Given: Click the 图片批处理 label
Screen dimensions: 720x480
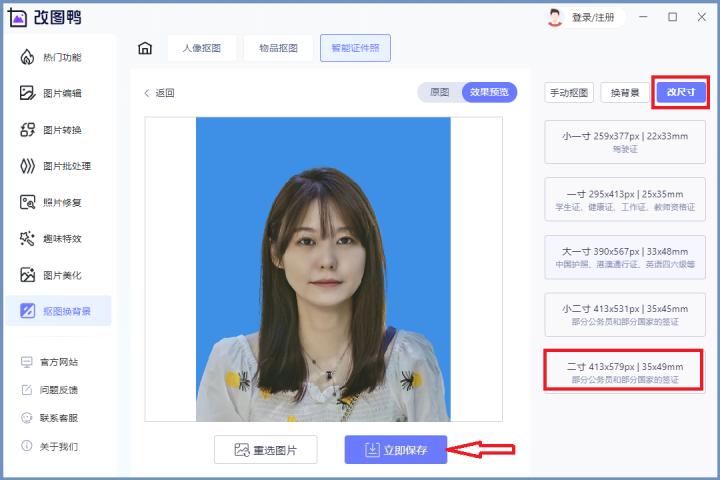Looking at the screenshot, I should click(67, 166).
